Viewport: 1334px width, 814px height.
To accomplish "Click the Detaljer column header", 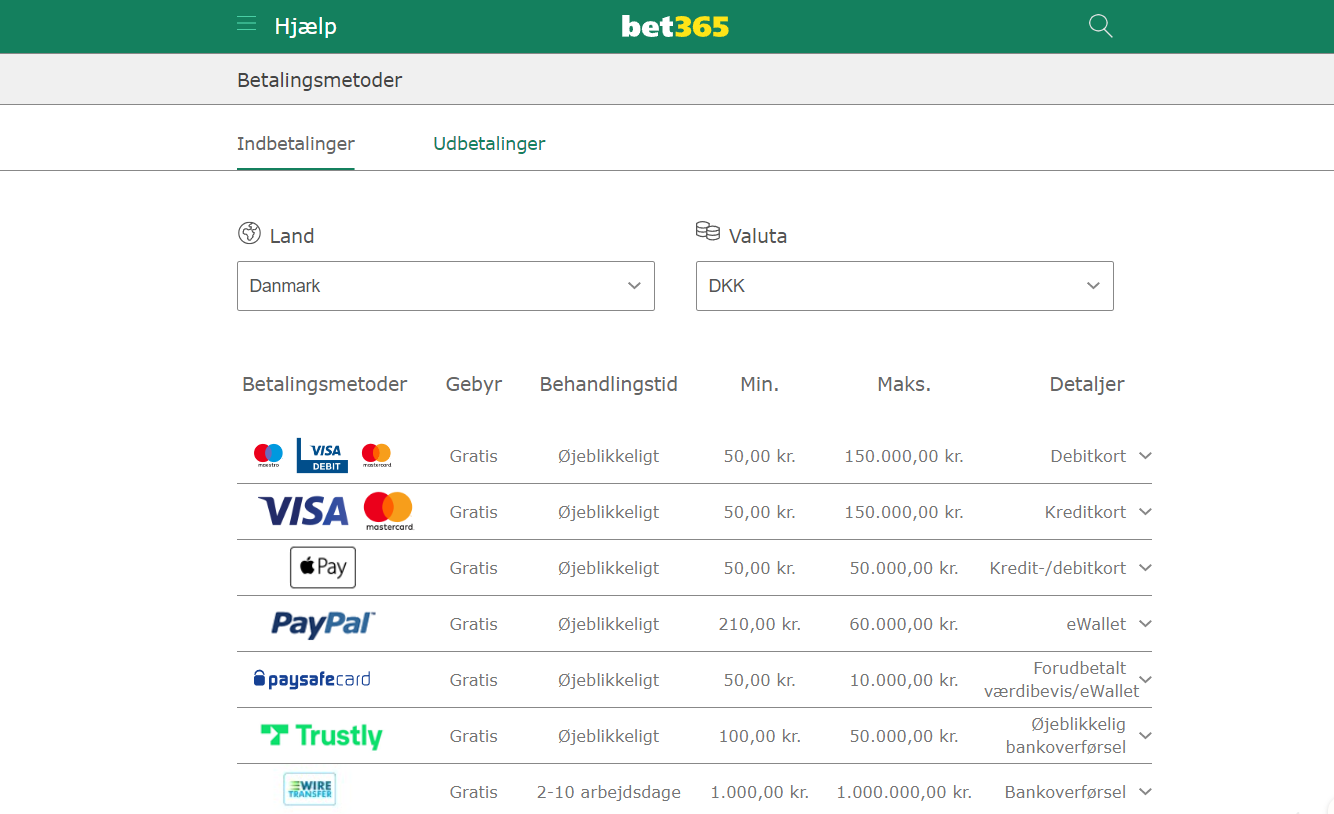I will coord(1087,384).
